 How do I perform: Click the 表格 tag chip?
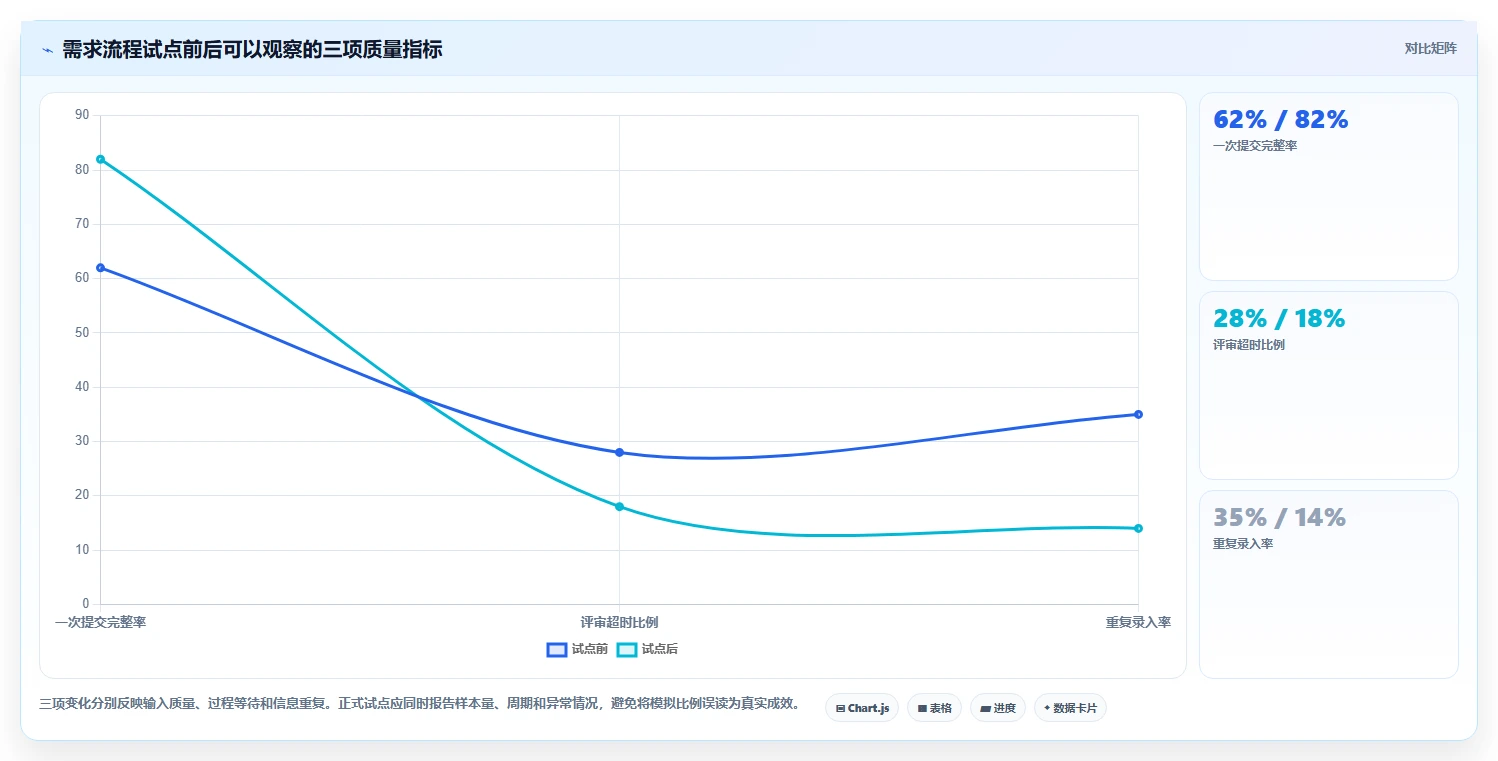[x=934, y=708]
